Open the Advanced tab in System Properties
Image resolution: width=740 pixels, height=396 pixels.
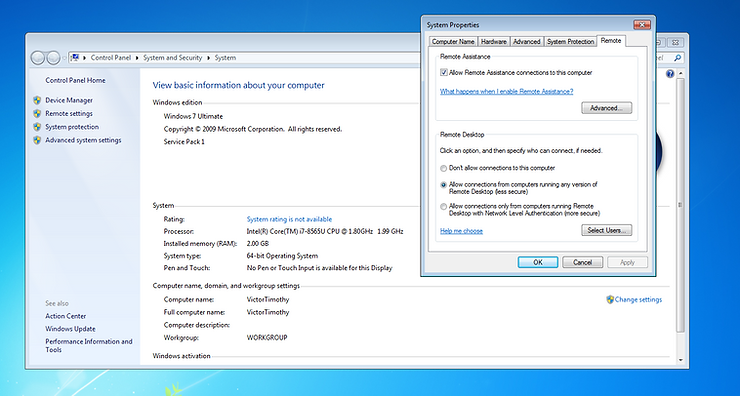tap(526, 42)
